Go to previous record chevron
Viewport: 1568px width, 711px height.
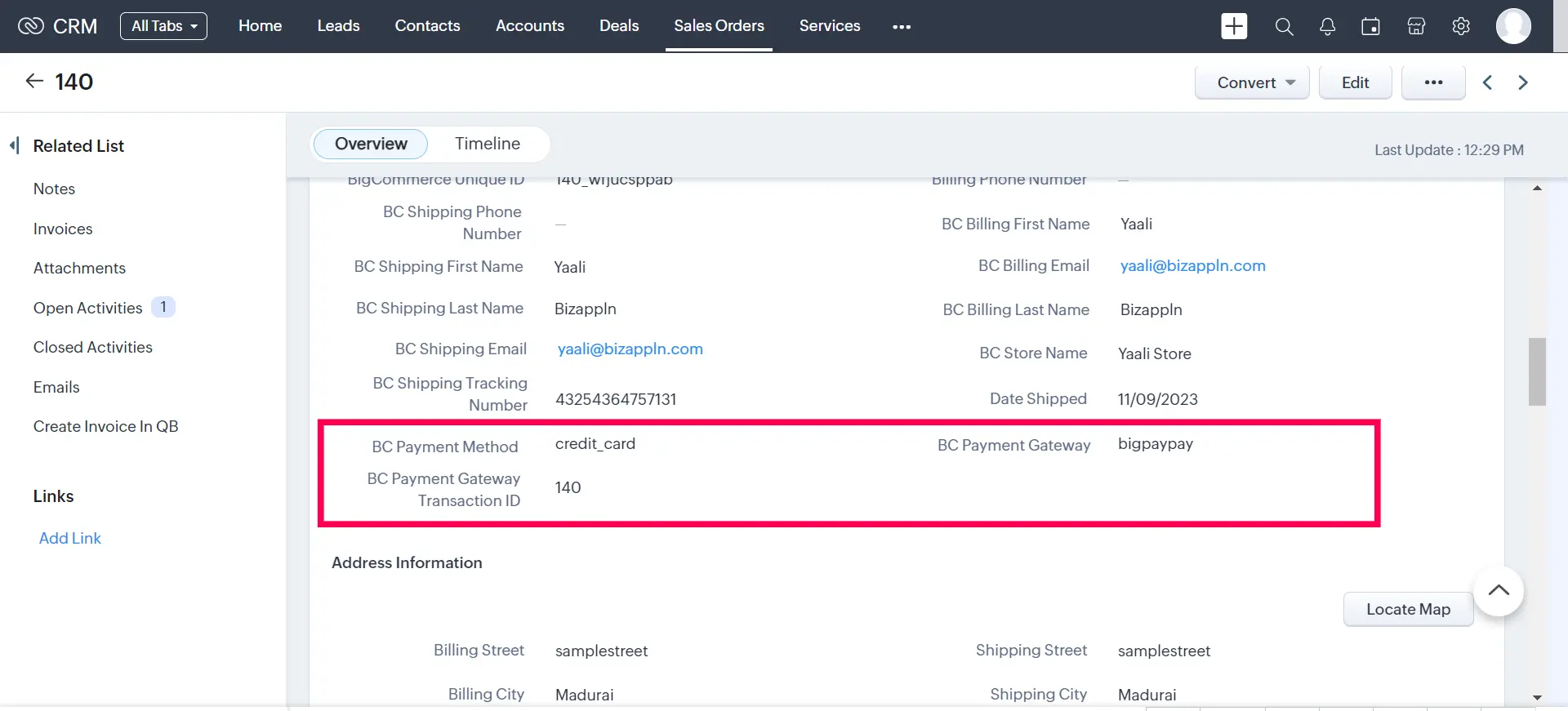pyautogui.click(x=1487, y=82)
